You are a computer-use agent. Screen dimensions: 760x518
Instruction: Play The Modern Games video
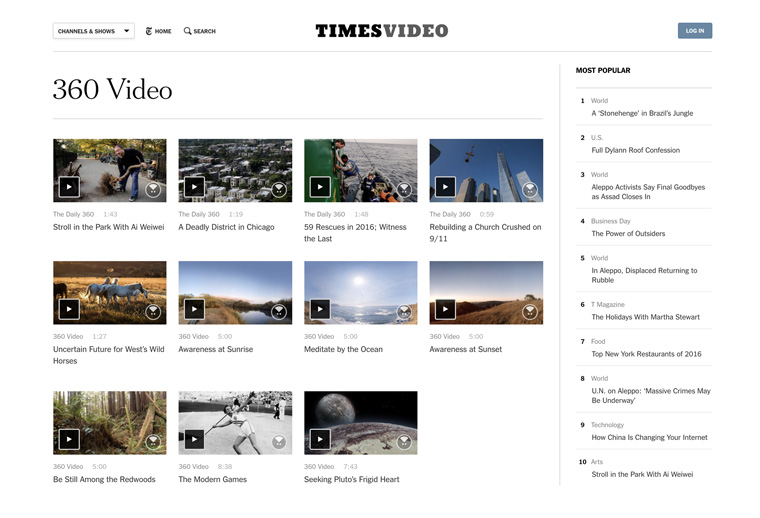194,440
